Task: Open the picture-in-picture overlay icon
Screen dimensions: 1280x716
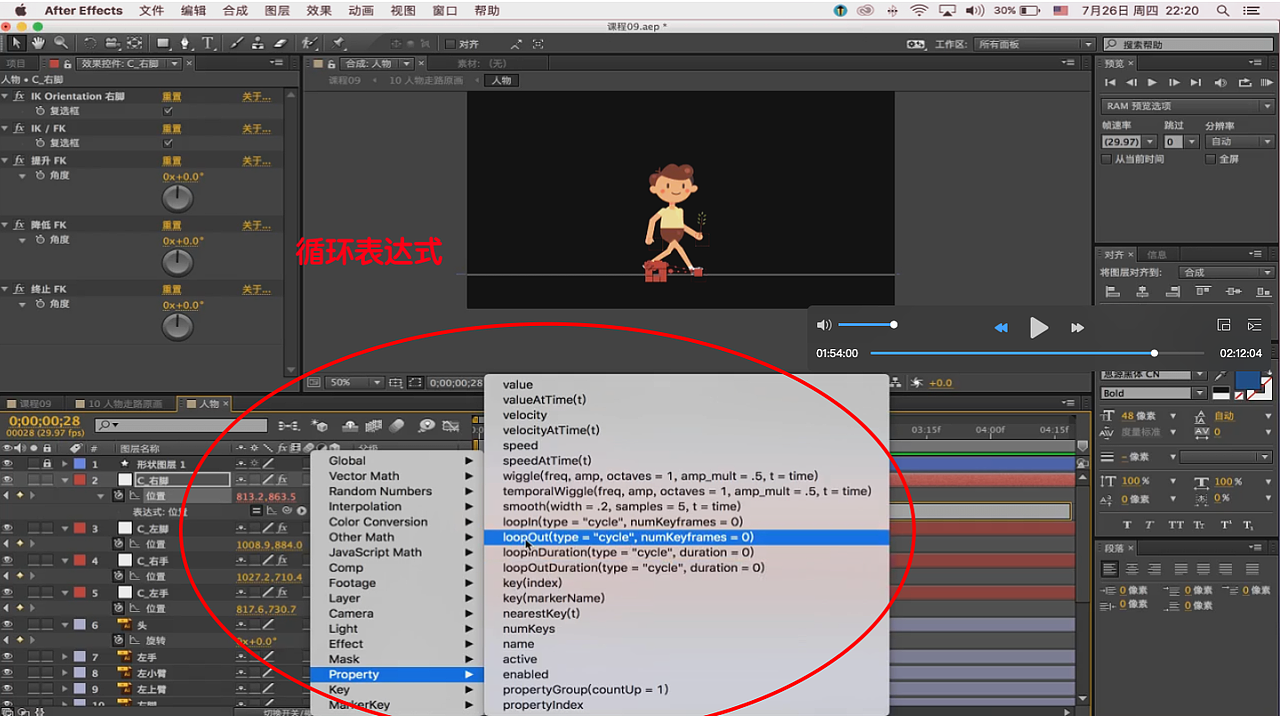Action: [x=1223, y=325]
